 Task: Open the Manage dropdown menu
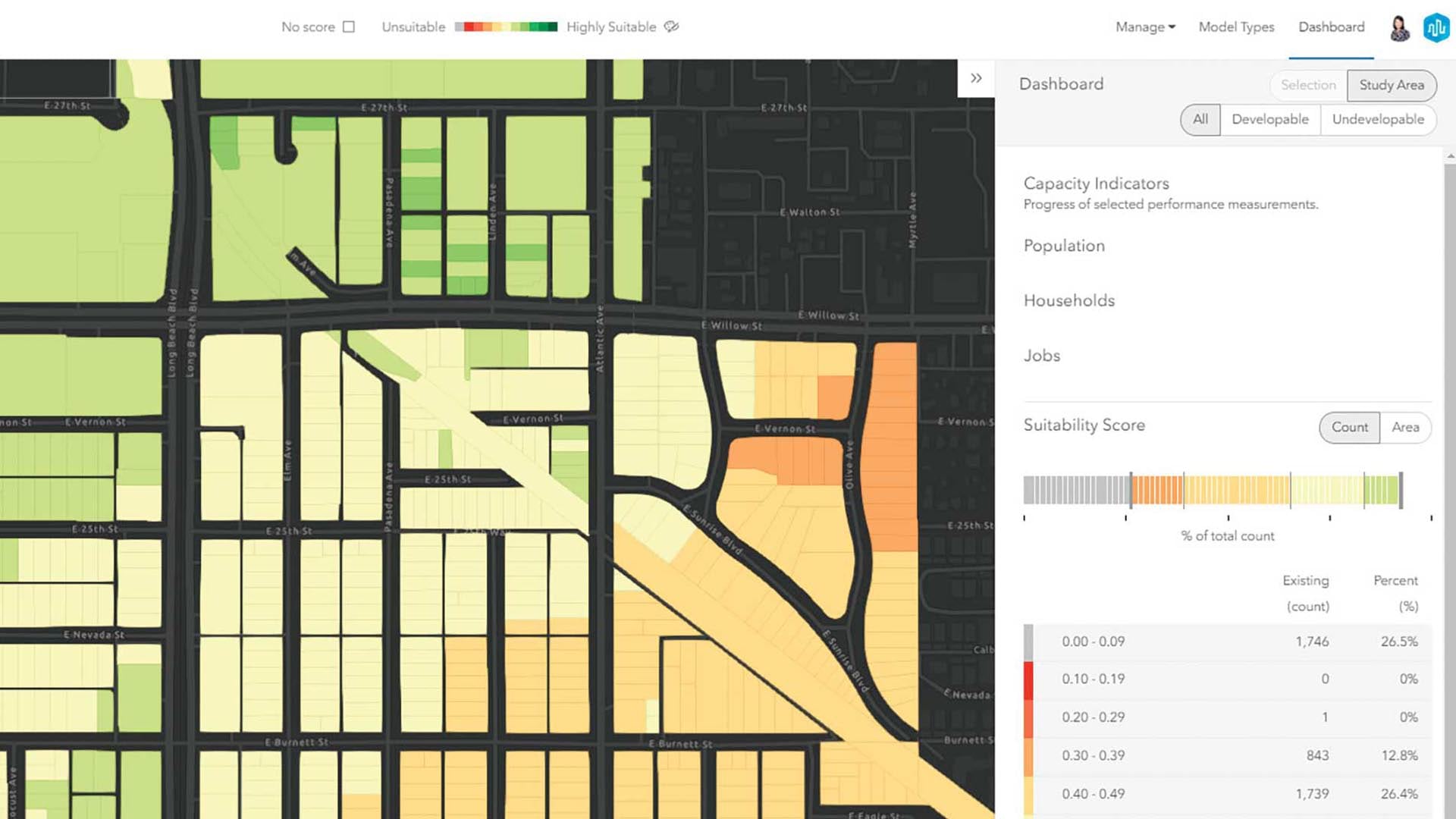[x=1145, y=27]
